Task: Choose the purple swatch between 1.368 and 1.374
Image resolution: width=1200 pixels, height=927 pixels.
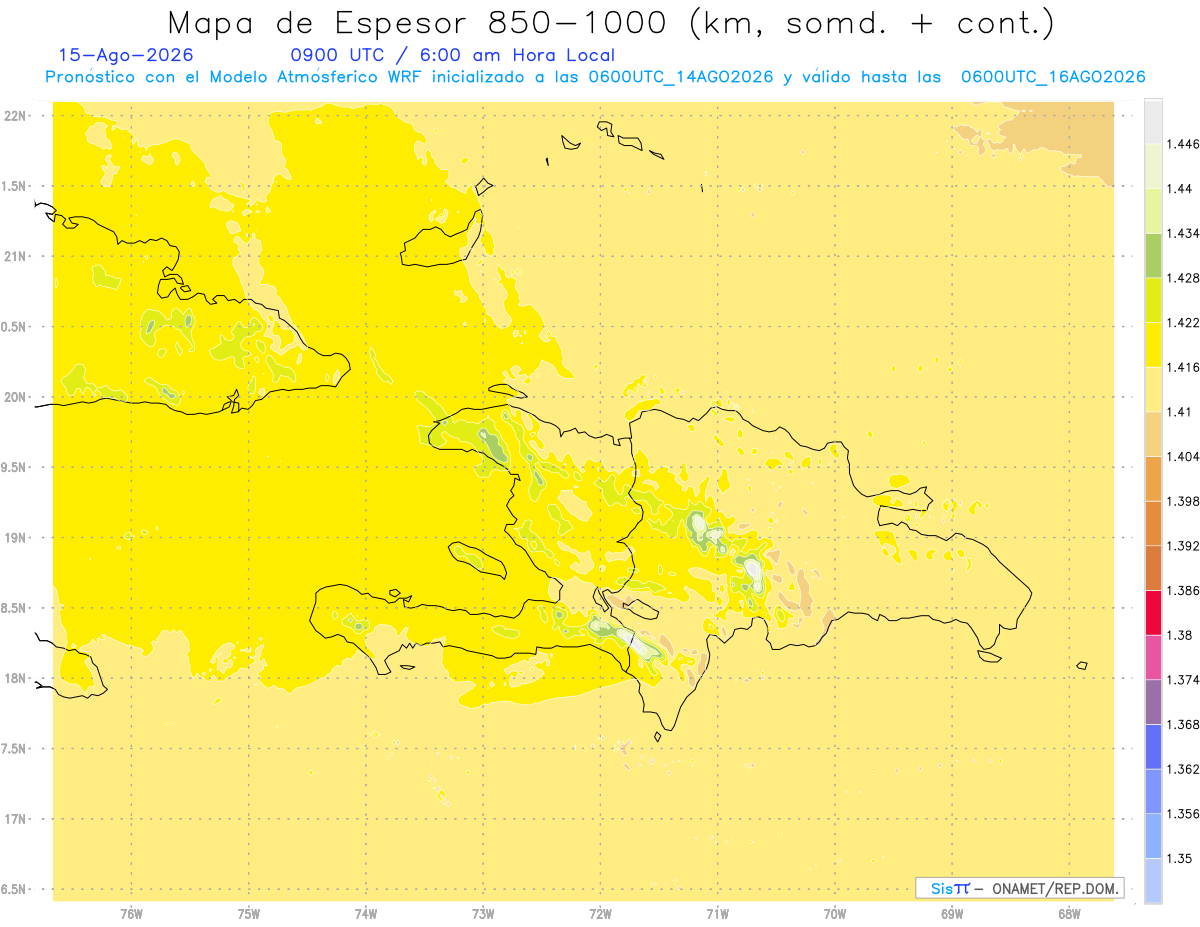Action: click(x=1152, y=701)
